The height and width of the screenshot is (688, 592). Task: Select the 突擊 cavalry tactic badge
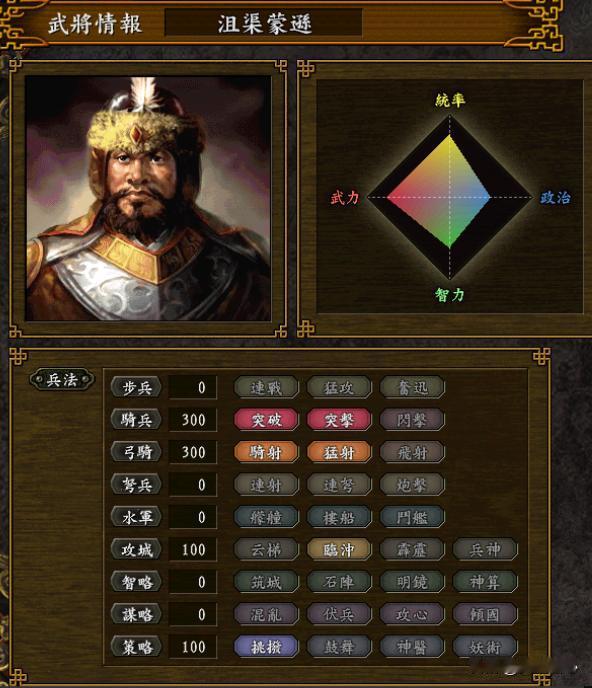(339, 420)
